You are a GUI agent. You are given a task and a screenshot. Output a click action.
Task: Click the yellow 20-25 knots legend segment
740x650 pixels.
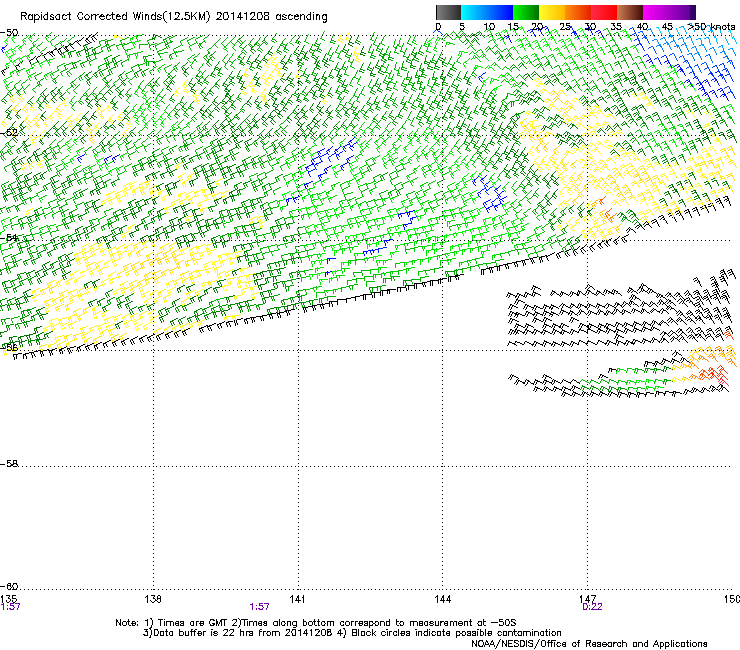pos(552,12)
